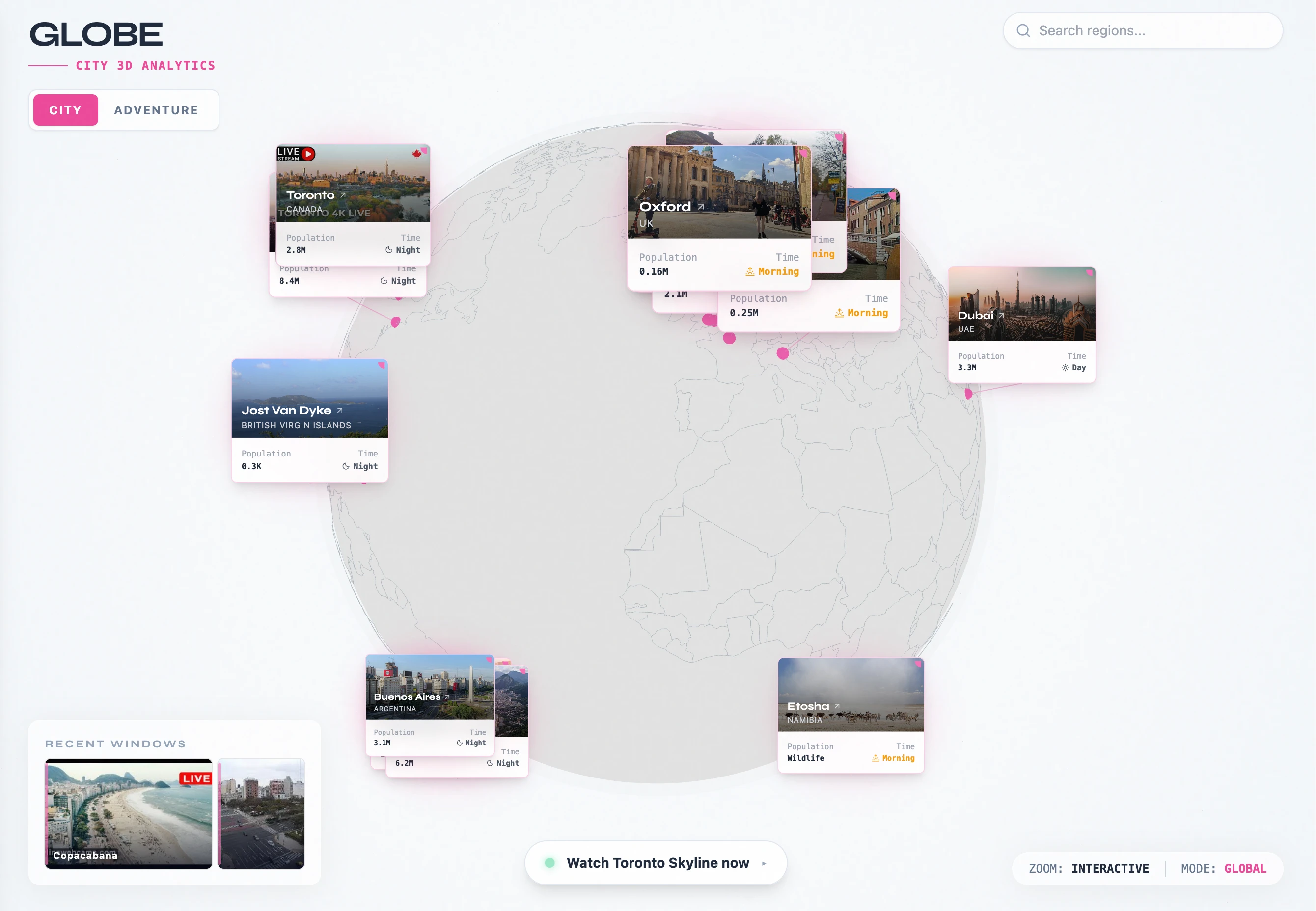
Task: Click the "8.4M" population value
Action: tap(289, 281)
